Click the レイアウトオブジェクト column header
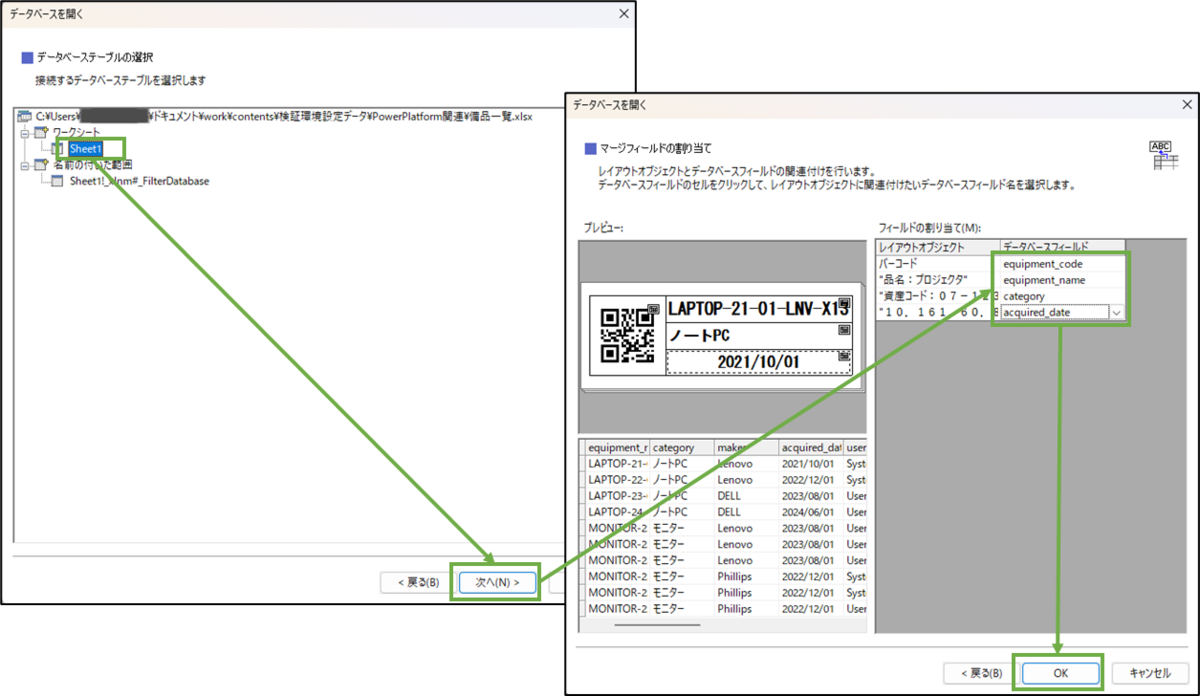Screen dimensions: 1200x696 click(937, 247)
